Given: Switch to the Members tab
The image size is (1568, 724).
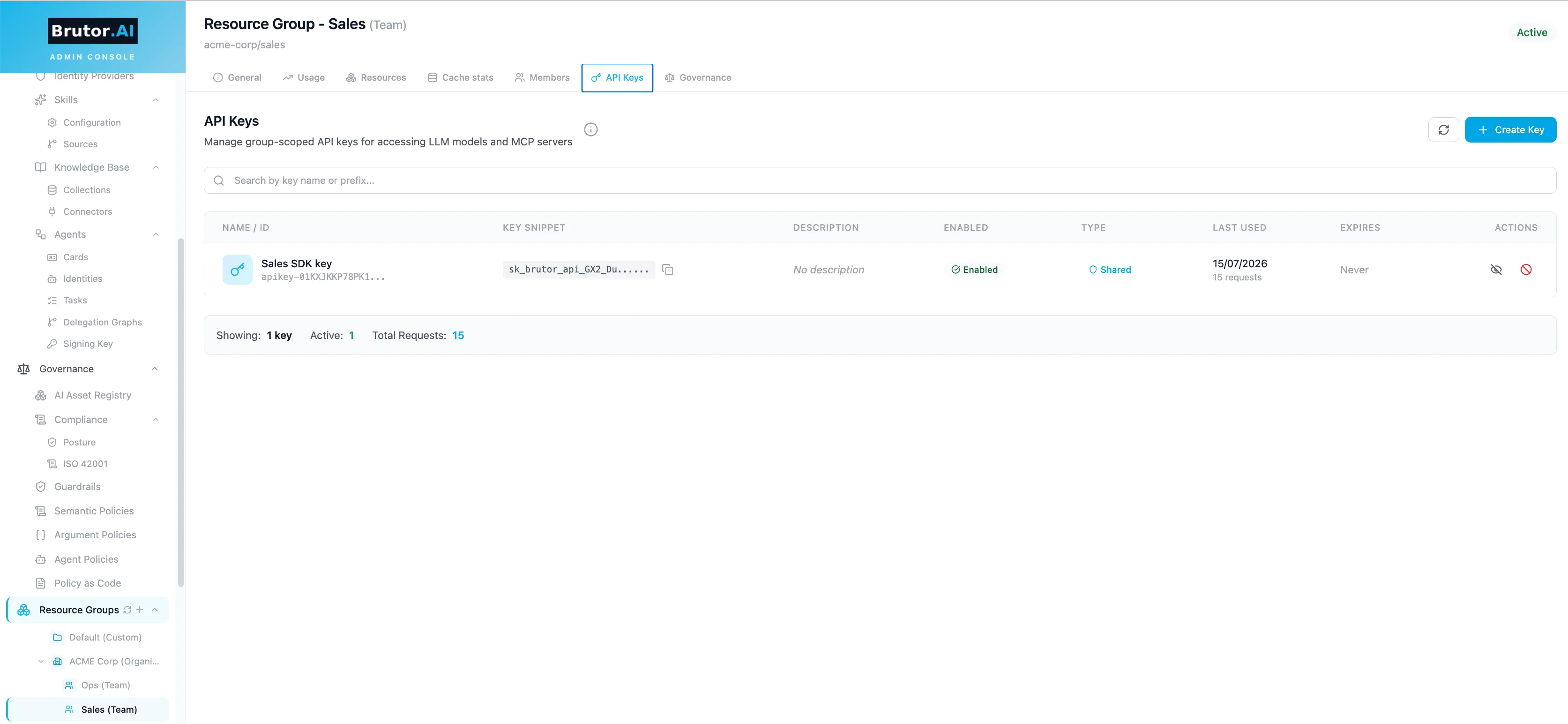Looking at the screenshot, I should click(x=542, y=78).
